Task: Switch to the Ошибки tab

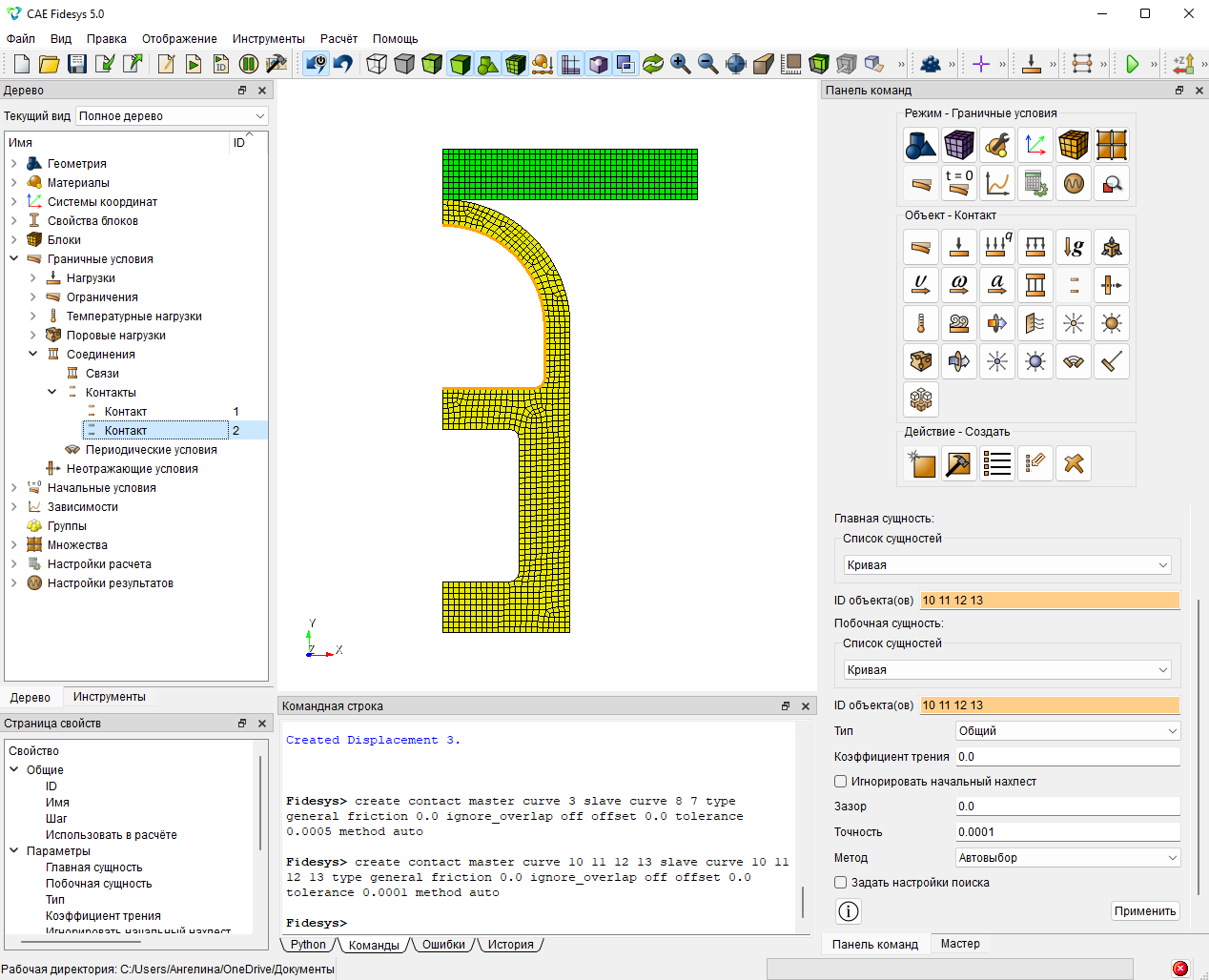Action: coord(443,945)
